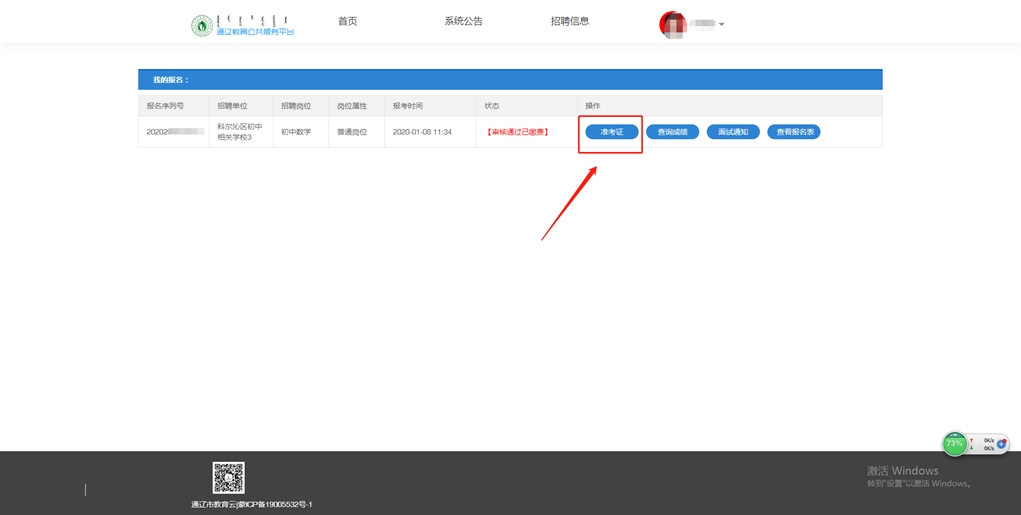Click the 科尔沁区初中相关学校3 cell
The height and width of the screenshot is (515, 1021).
click(x=240, y=132)
